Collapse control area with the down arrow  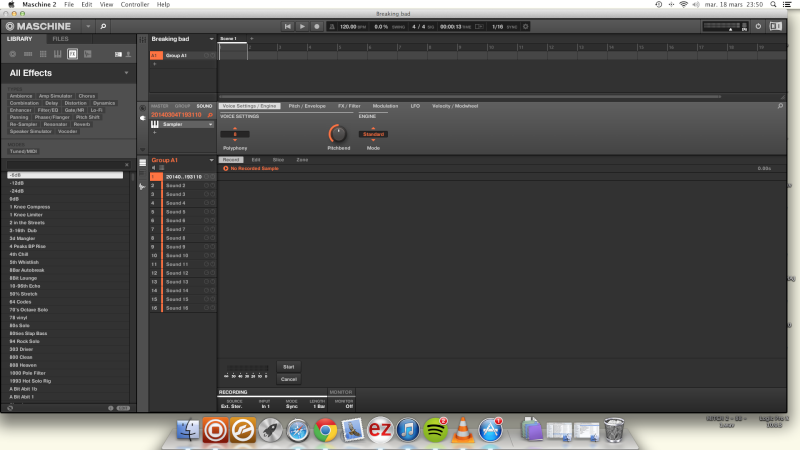[x=143, y=149]
